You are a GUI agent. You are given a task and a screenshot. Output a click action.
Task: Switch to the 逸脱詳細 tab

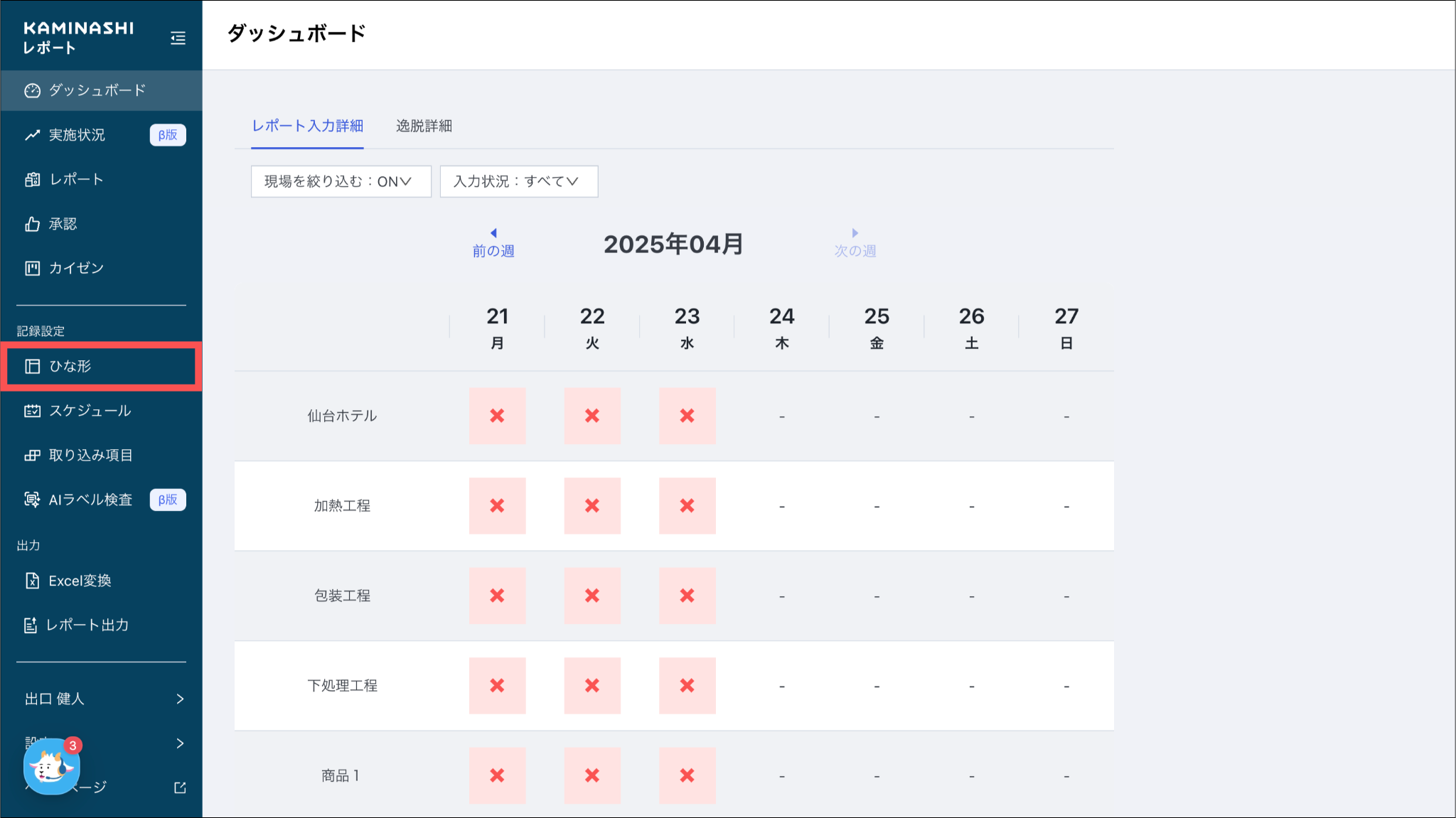(424, 126)
